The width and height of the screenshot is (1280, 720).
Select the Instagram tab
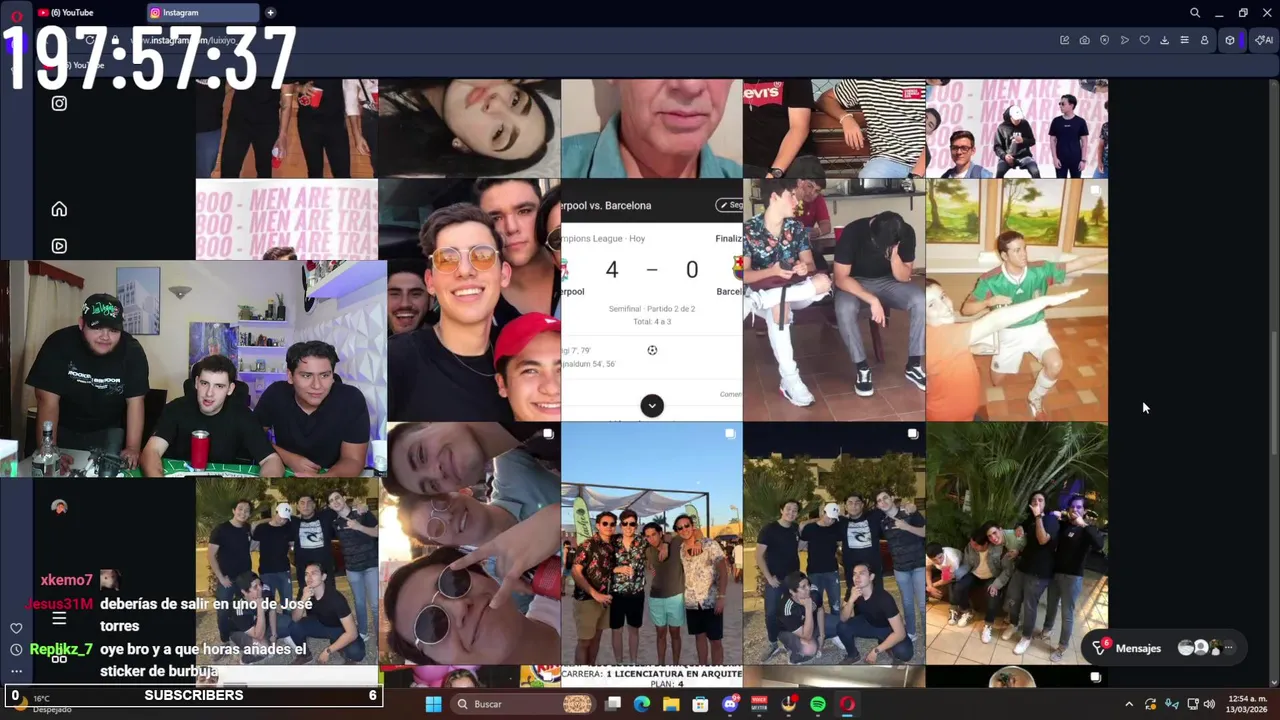click(203, 13)
